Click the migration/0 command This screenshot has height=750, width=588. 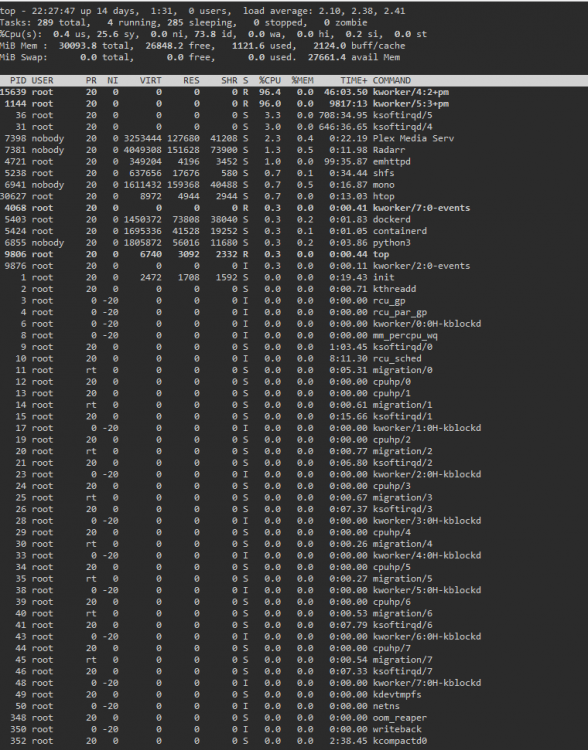402,370
